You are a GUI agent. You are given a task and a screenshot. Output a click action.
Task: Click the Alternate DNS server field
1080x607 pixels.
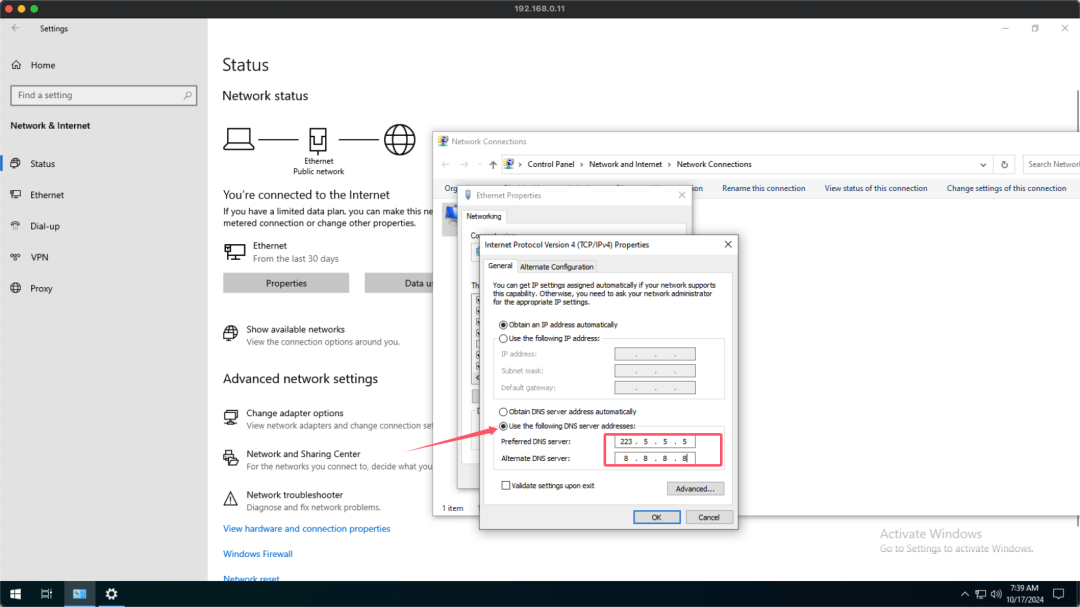654,458
